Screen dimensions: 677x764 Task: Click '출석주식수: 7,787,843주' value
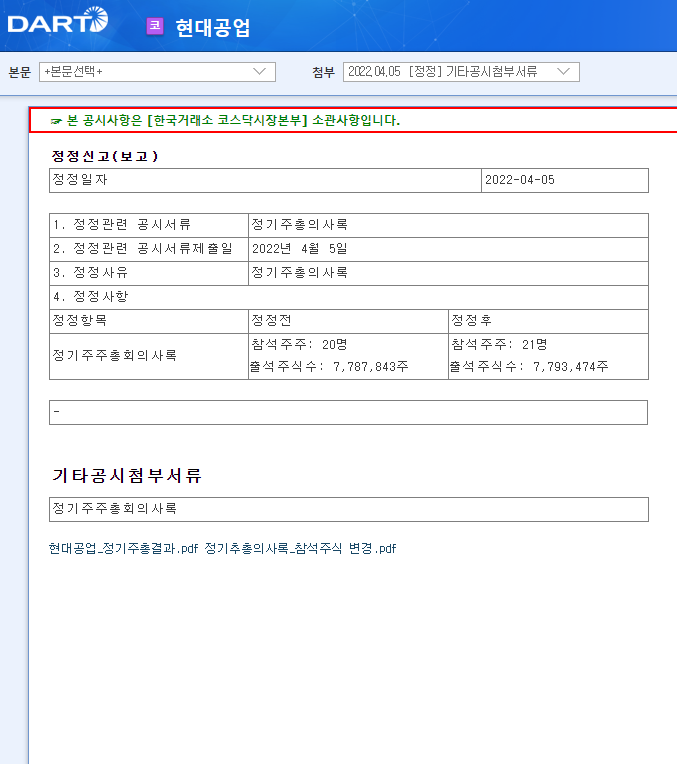329,366
